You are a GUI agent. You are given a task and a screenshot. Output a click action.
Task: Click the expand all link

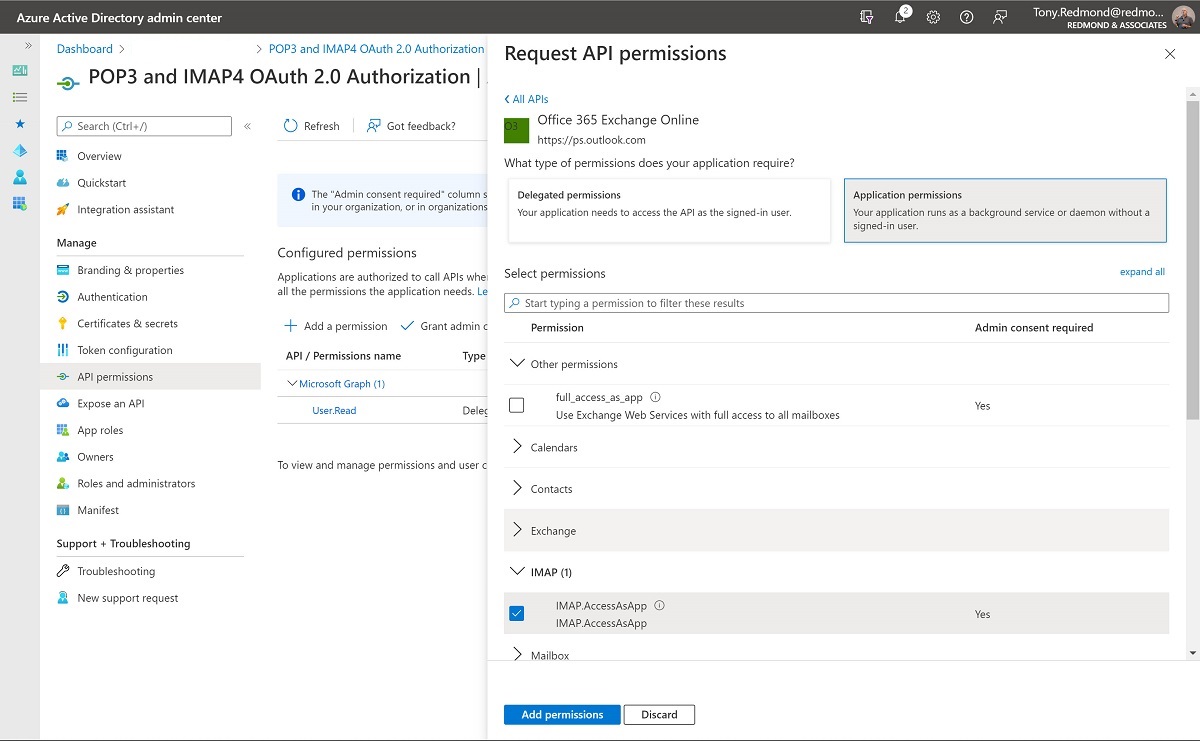1142,272
